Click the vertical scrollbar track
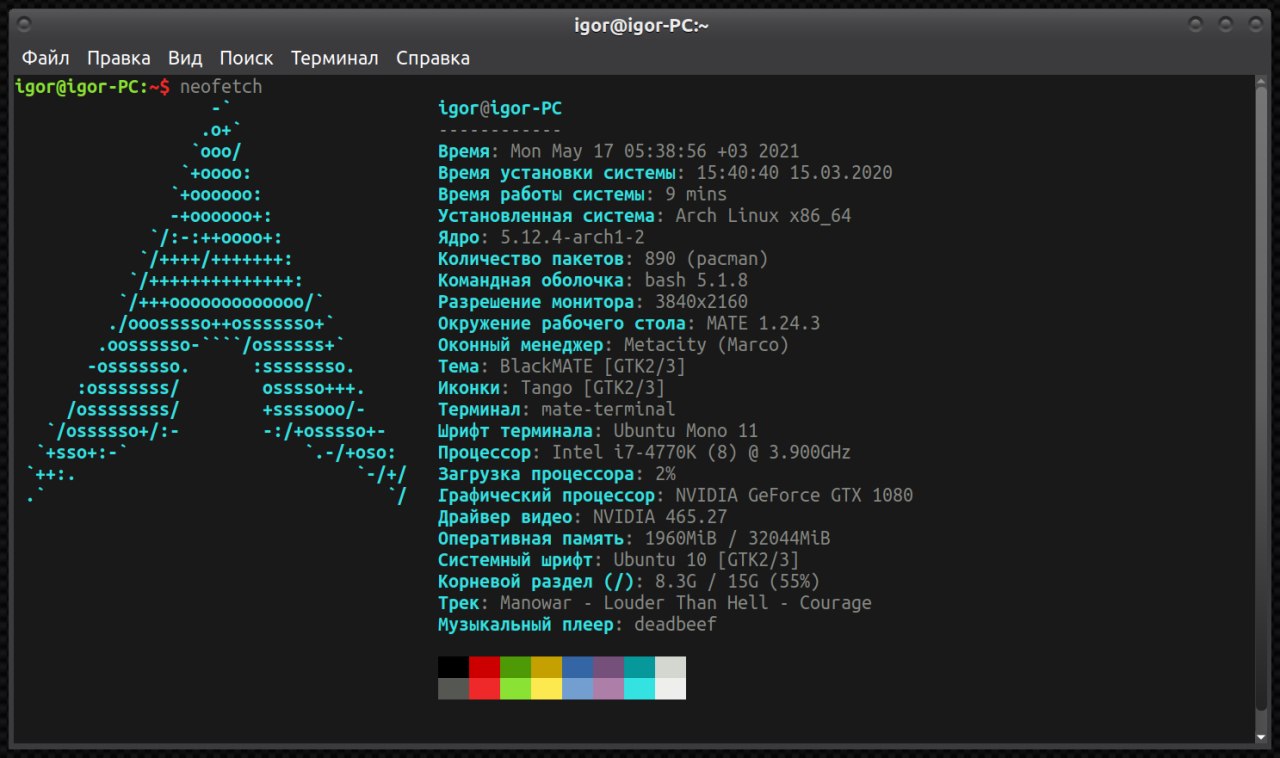 (1261, 410)
